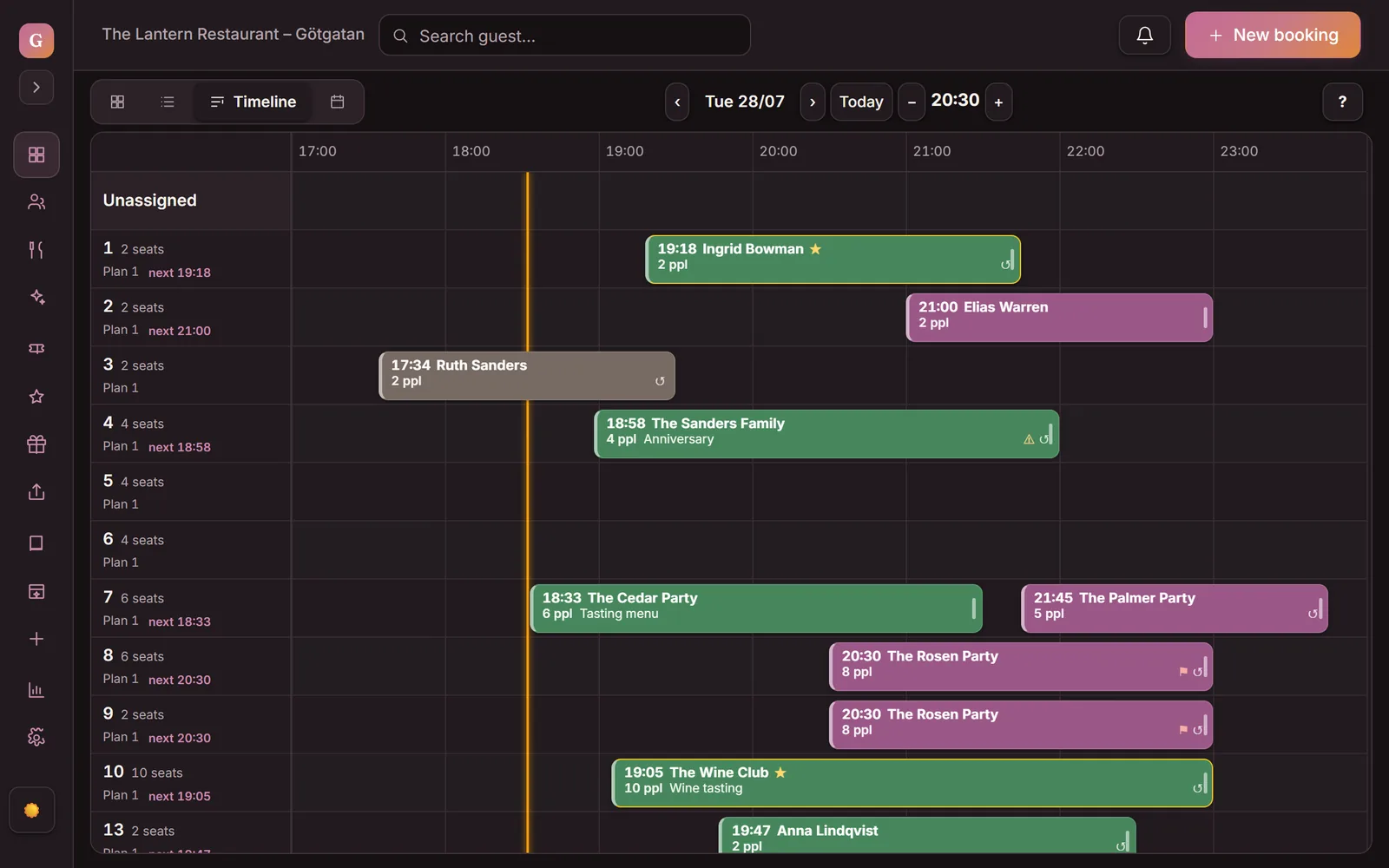
Task: Toggle the sun theme switch
Action: pos(32,810)
